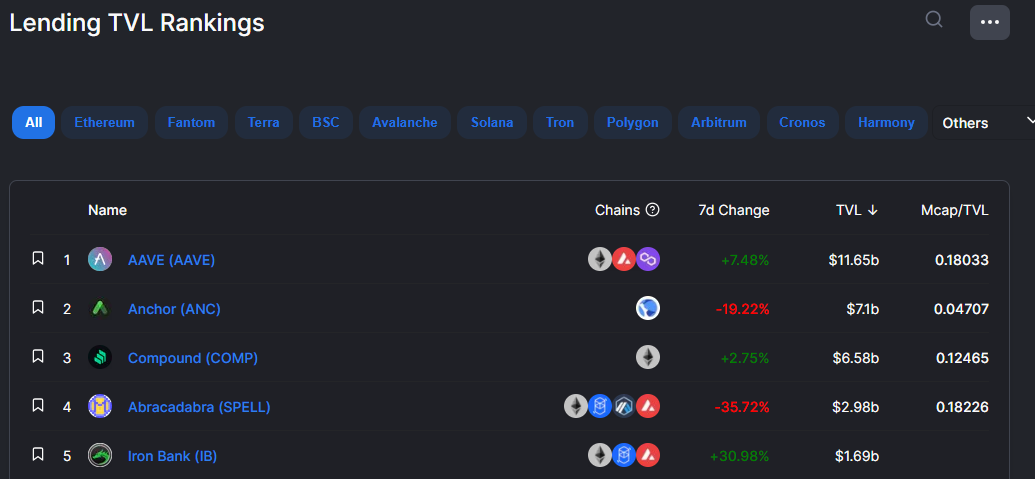Click the Mcap/TVL column header

[x=954, y=210]
